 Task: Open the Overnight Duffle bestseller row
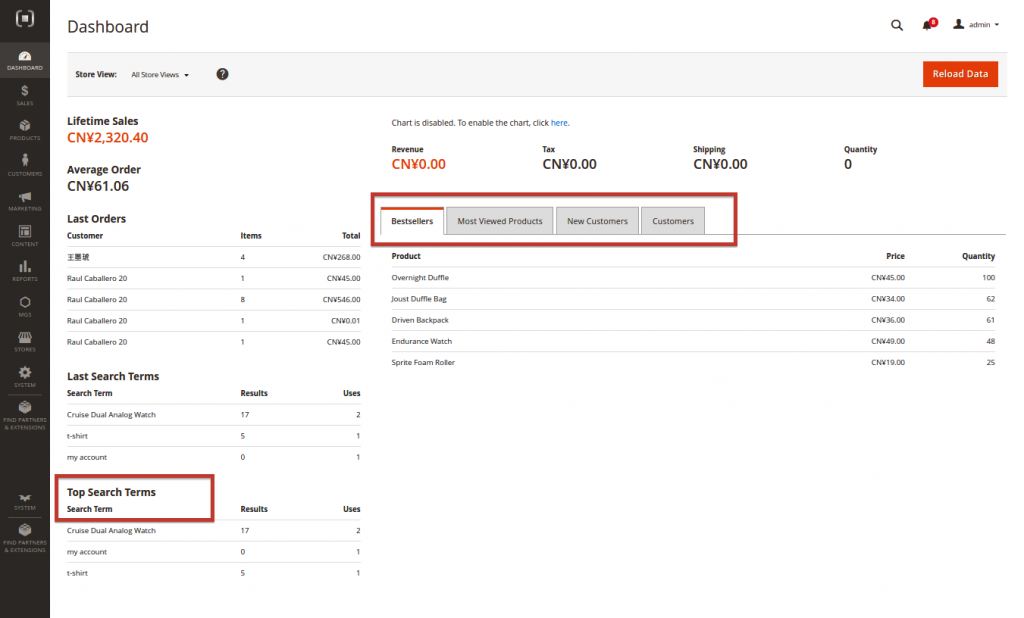420,277
